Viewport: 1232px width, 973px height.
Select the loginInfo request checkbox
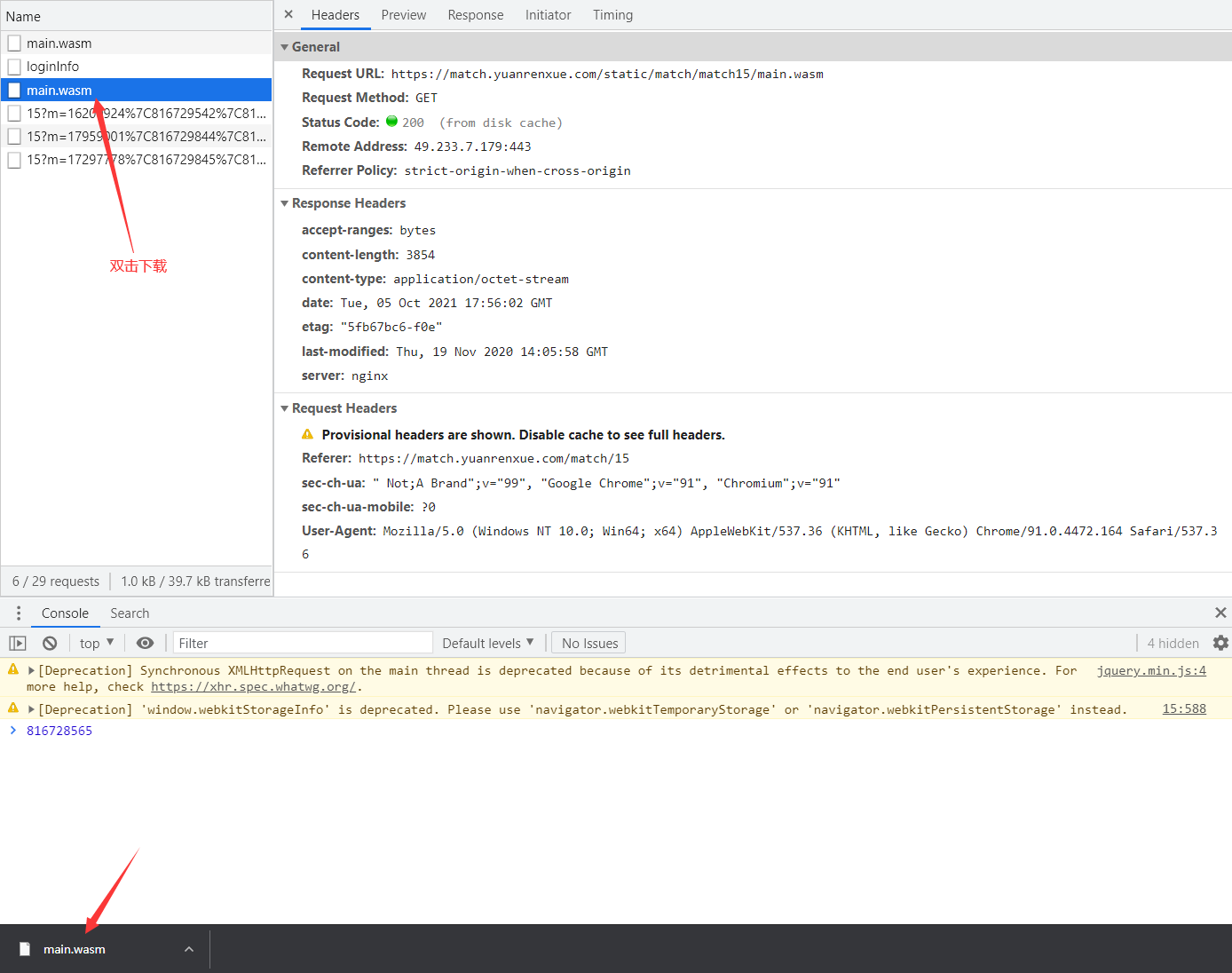(14, 67)
